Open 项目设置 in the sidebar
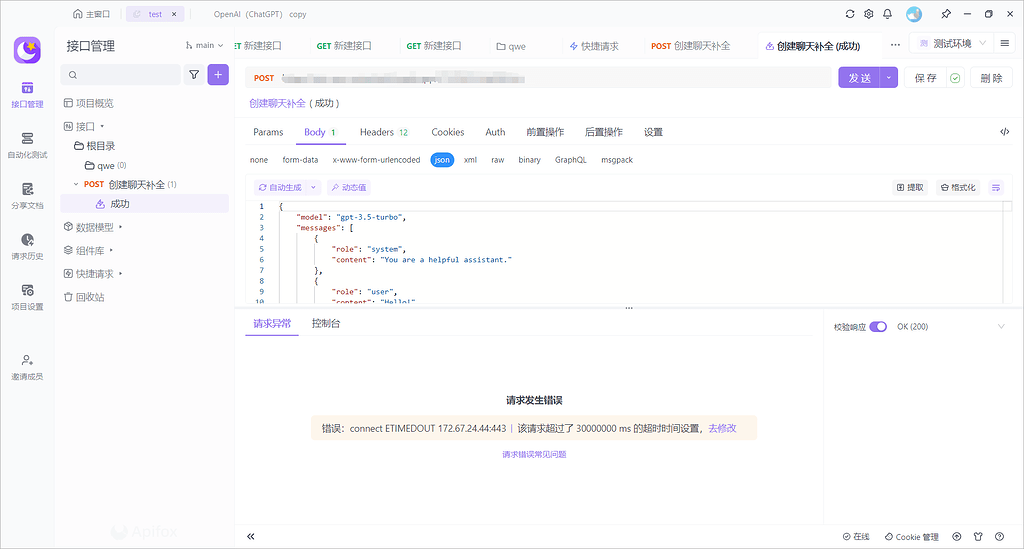The height and width of the screenshot is (549, 1024). 27,297
